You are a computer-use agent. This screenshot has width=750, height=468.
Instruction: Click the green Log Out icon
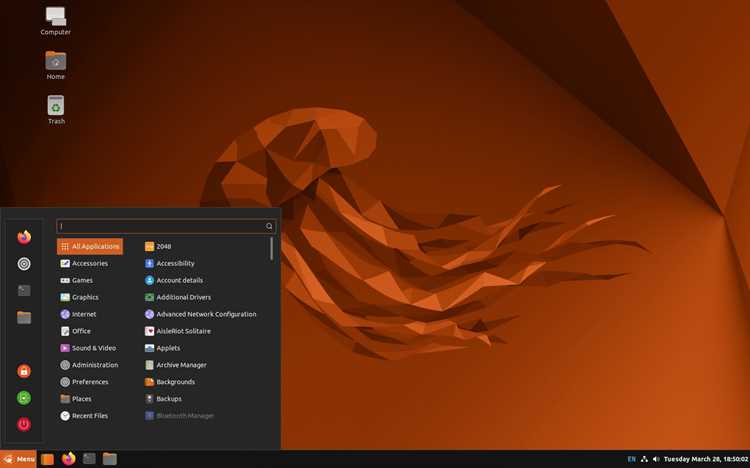(x=24, y=398)
